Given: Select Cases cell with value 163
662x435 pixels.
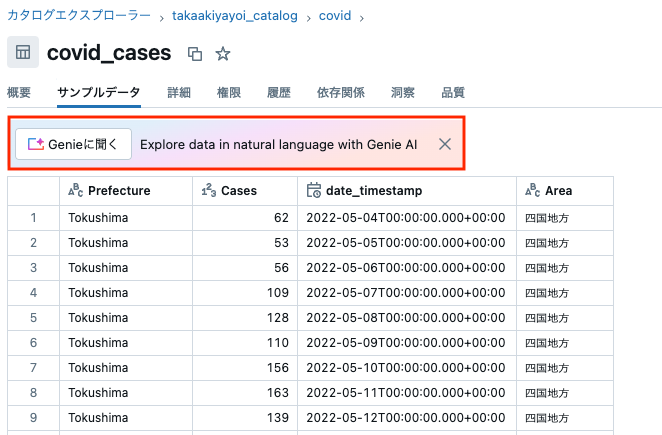Looking at the screenshot, I should pyautogui.click(x=245, y=393).
